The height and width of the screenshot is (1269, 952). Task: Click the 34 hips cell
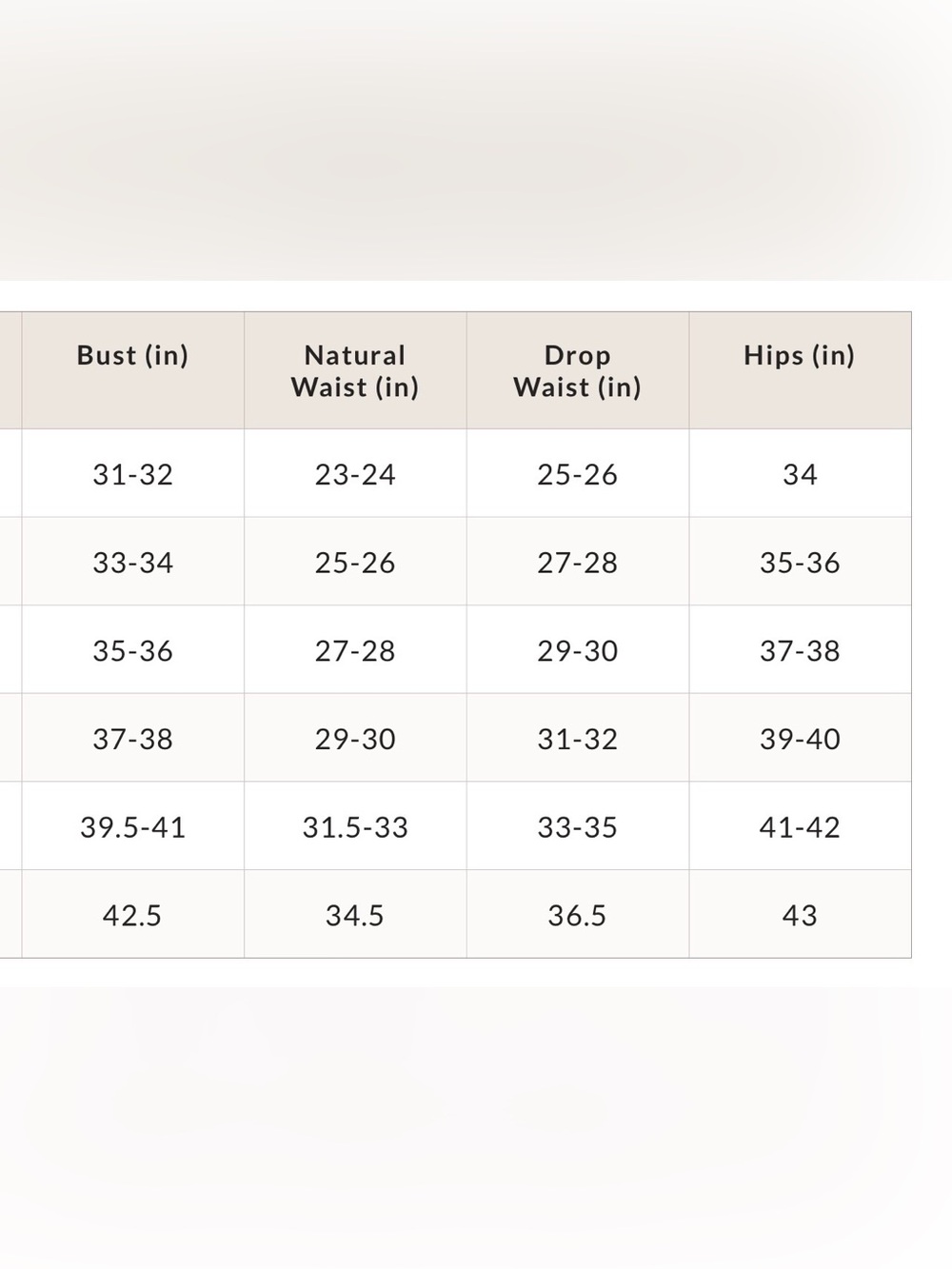800,473
